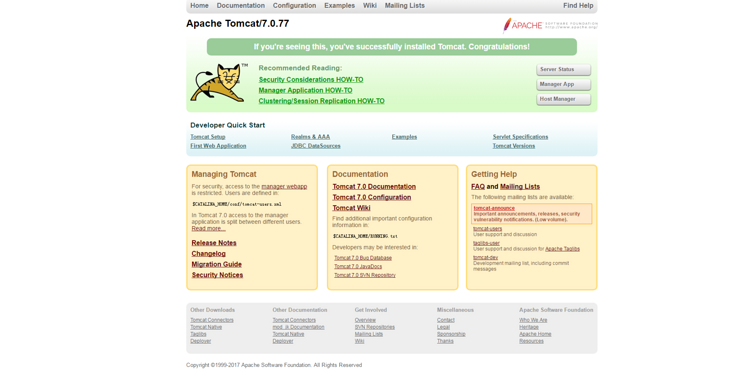
Task: Click Find Help in the top navigation
Action: 578,6
